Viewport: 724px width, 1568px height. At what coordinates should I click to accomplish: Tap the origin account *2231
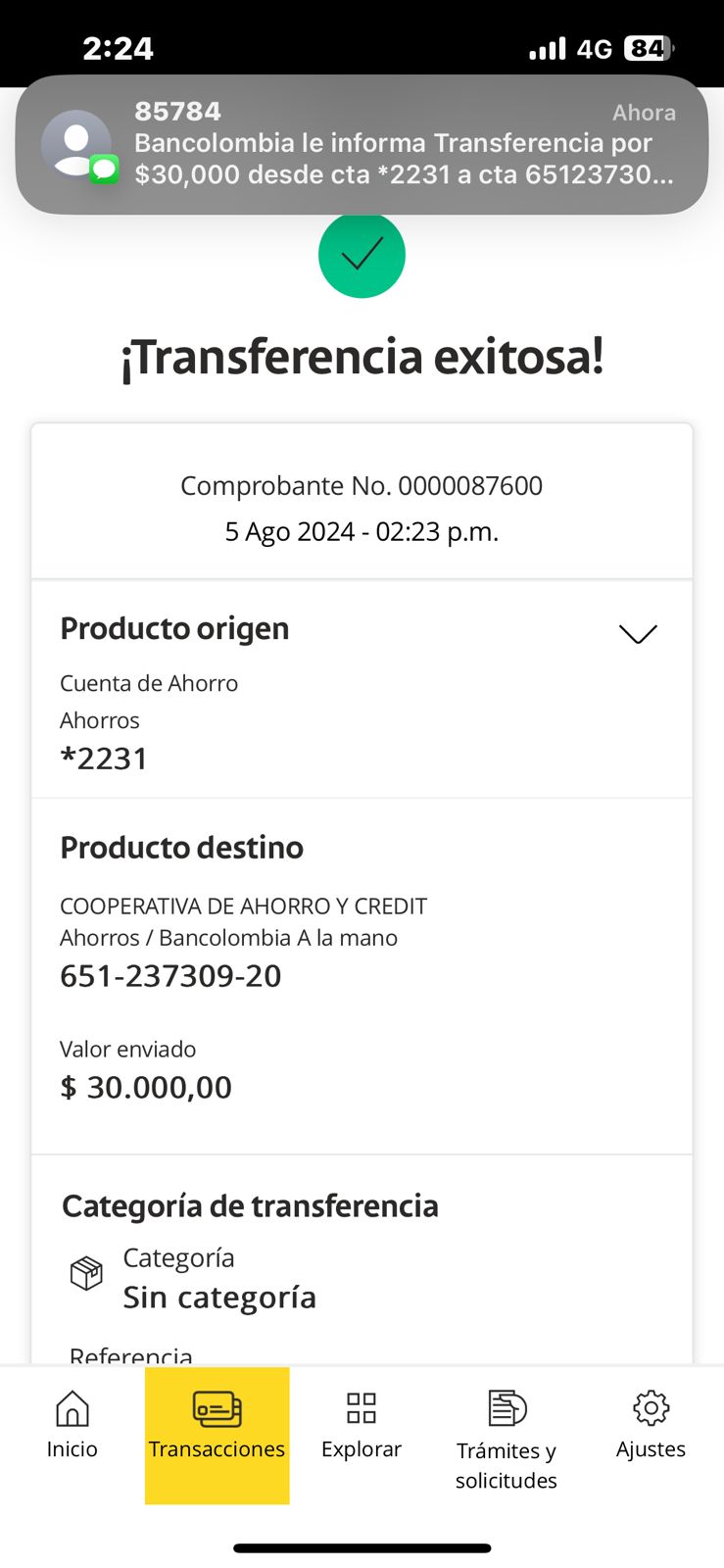(104, 759)
